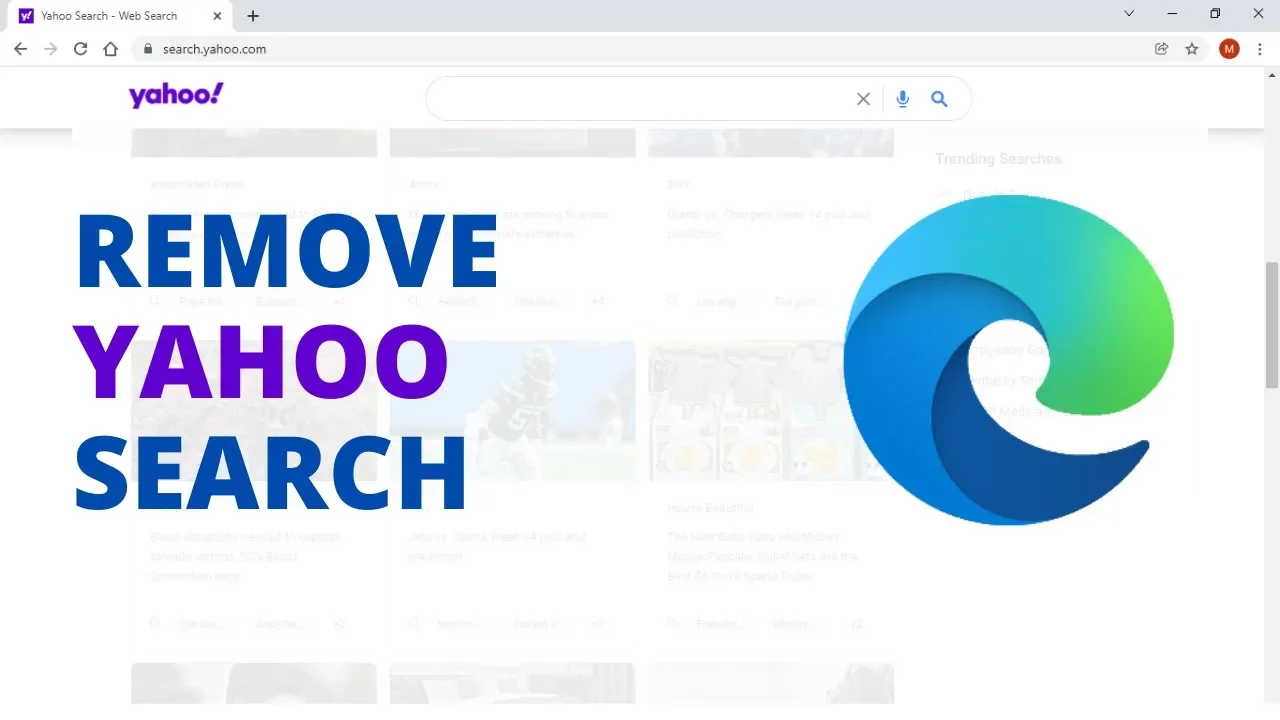1280x720 pixels.
Task: Share this page from the address bar
Action: [x=1161, y=49]
